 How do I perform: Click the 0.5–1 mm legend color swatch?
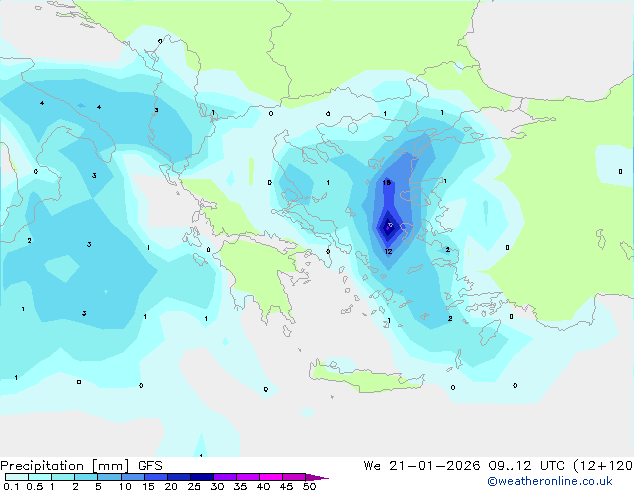pos(40,477)
